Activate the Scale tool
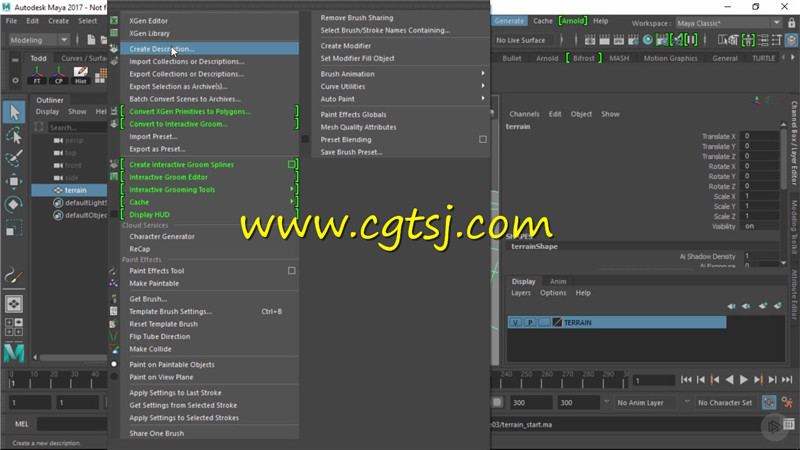Screen dimensions: 800x450 (14, 228)
